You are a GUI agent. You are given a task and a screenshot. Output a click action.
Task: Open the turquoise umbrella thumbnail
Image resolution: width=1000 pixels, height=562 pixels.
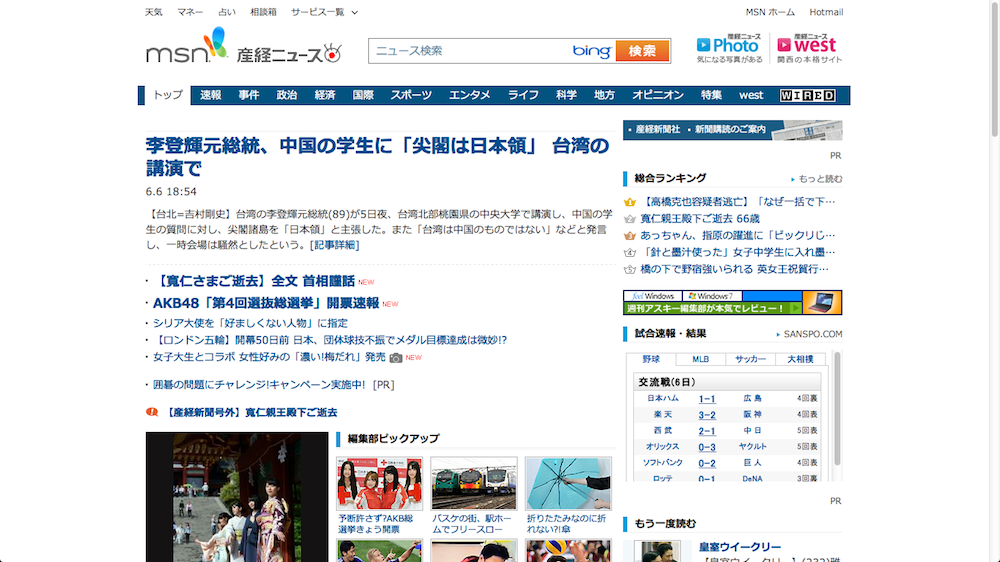click(x=569, y=483)
